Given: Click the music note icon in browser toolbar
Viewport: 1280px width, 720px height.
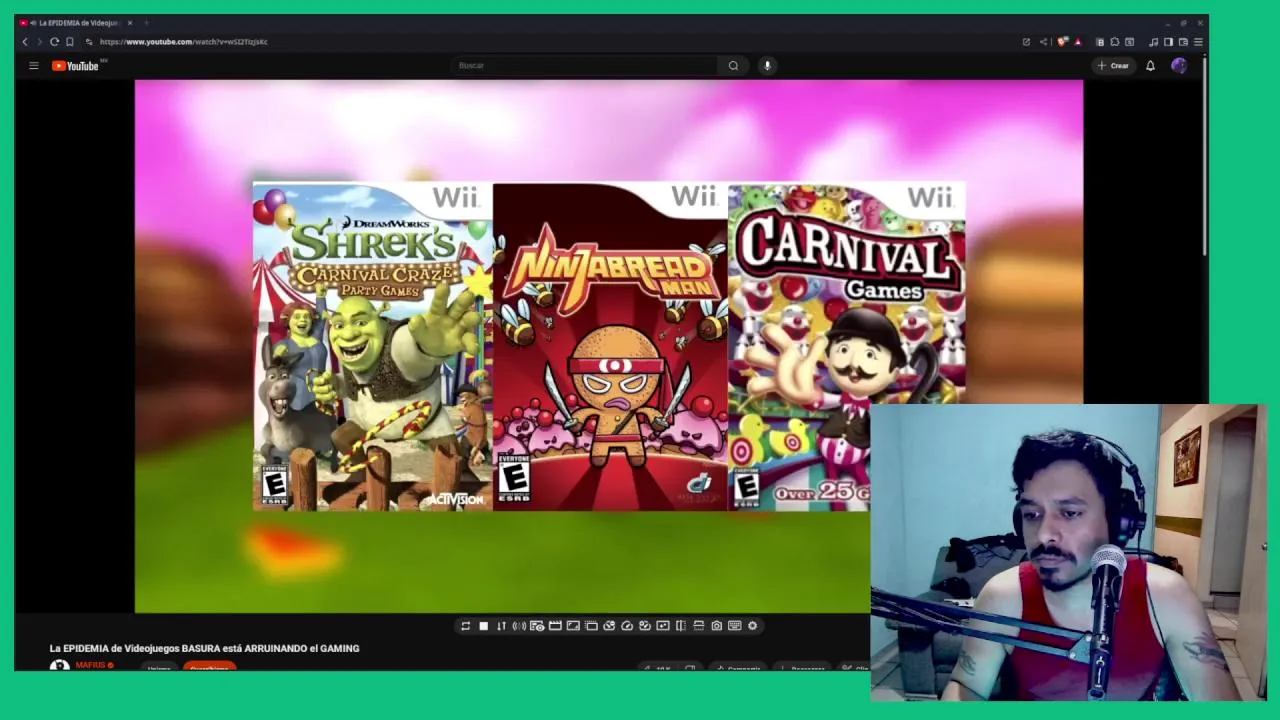Looking at the screenshot, I should (x=1153, y=42).
